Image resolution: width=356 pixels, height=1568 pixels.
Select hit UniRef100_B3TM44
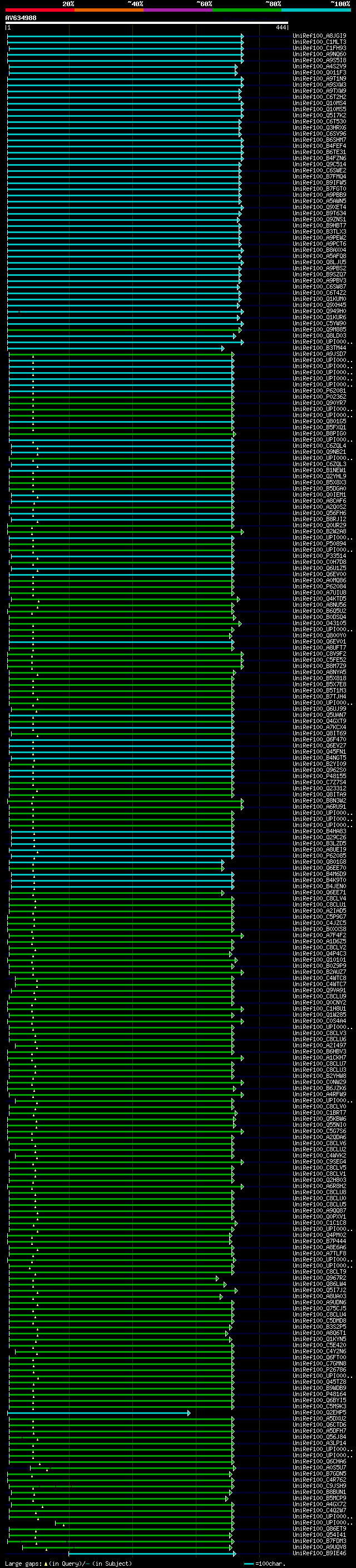click(x=319, y=348)
